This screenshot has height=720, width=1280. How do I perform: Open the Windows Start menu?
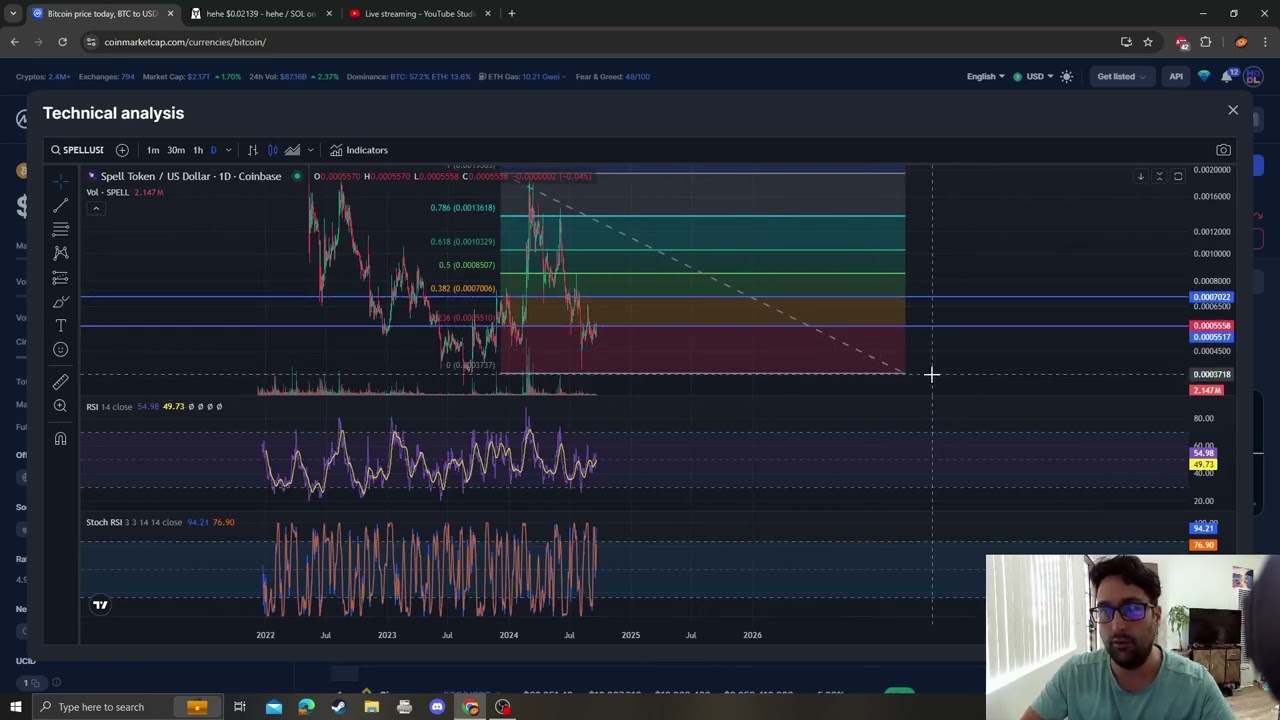tap(16, 707)
